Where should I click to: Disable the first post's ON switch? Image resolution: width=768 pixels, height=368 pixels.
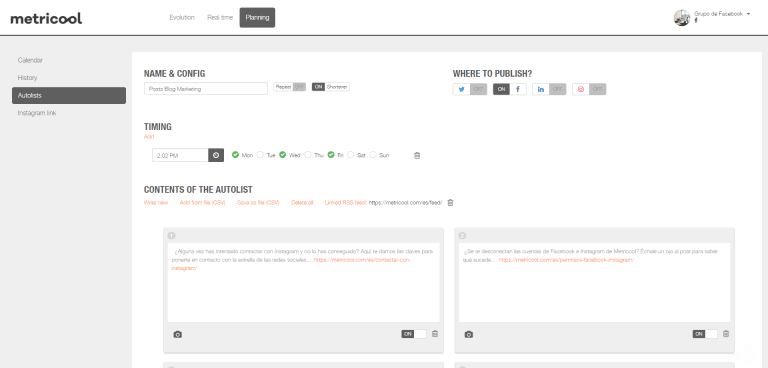tap(414, 334)
